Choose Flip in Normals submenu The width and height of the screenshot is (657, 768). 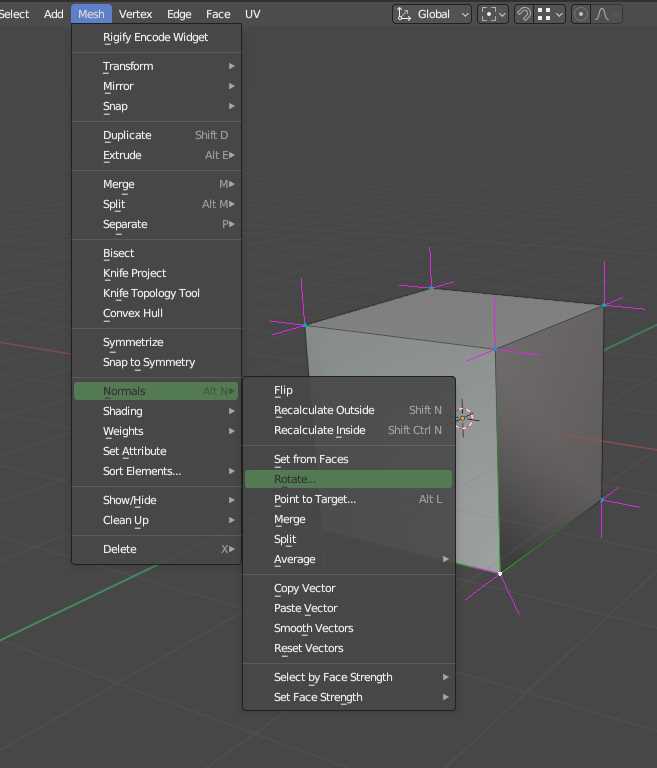[349, 390]
